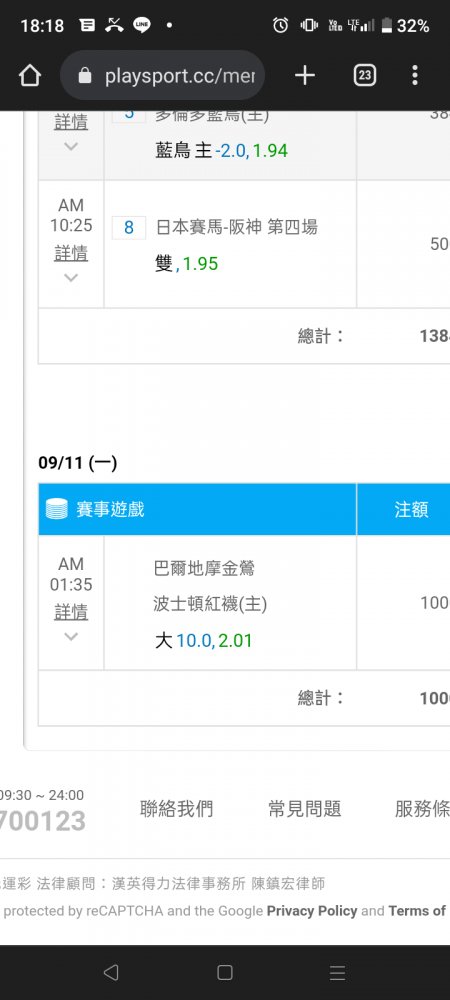Open 詳情 link for AM 01:35
450x1000 pixels.
(x=71, y=612)
